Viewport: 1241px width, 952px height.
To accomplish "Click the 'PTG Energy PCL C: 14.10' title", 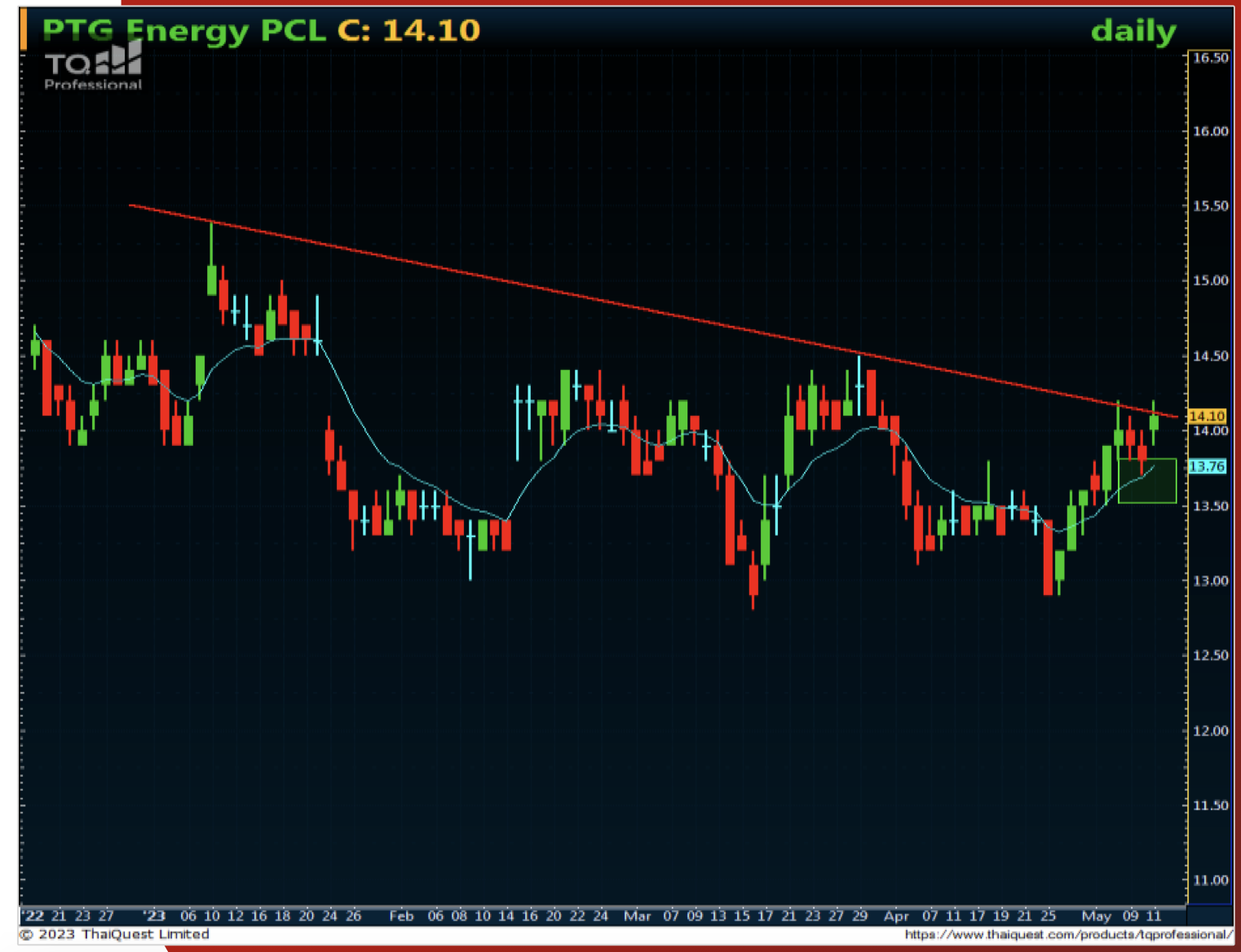I will 261,30.
